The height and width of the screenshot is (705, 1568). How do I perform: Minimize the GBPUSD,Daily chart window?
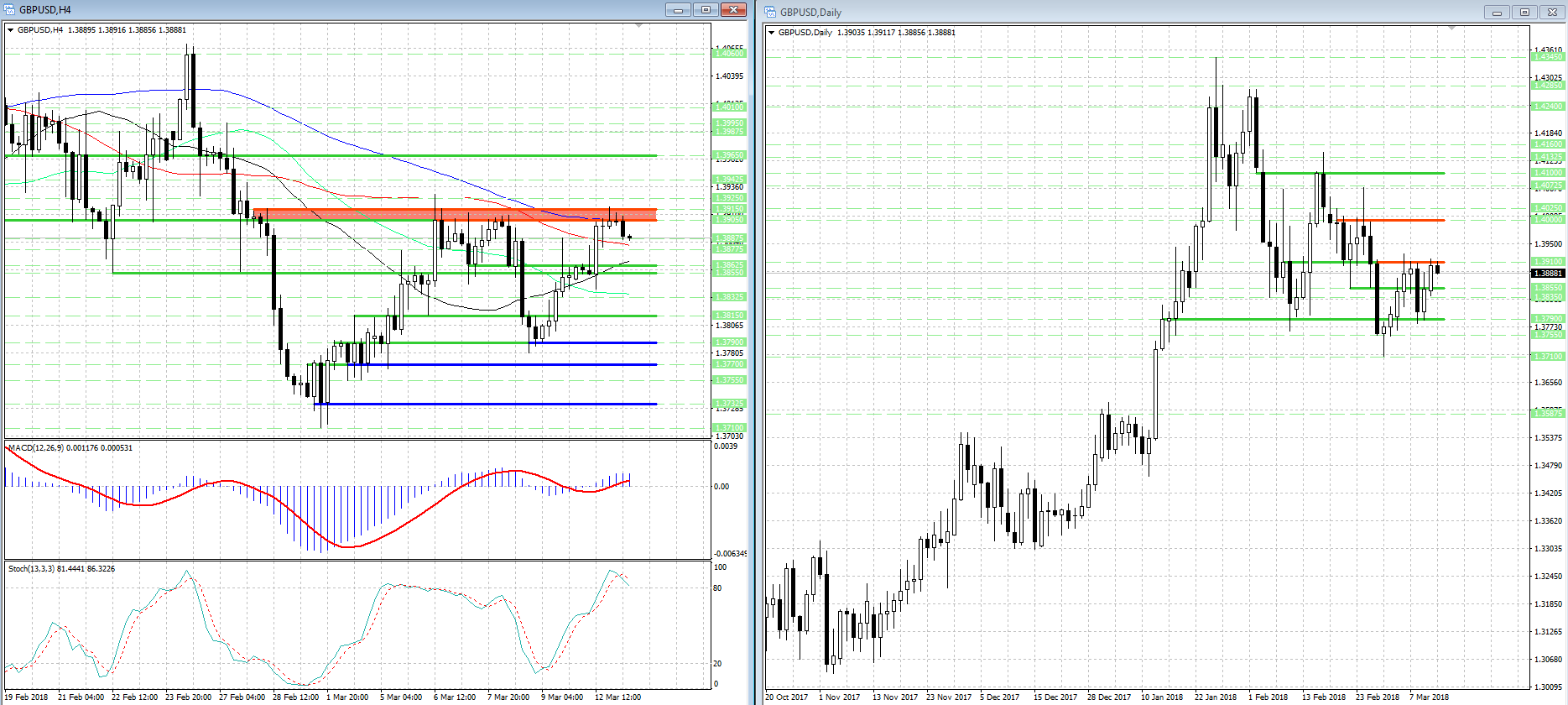(x=1497, y=12)
